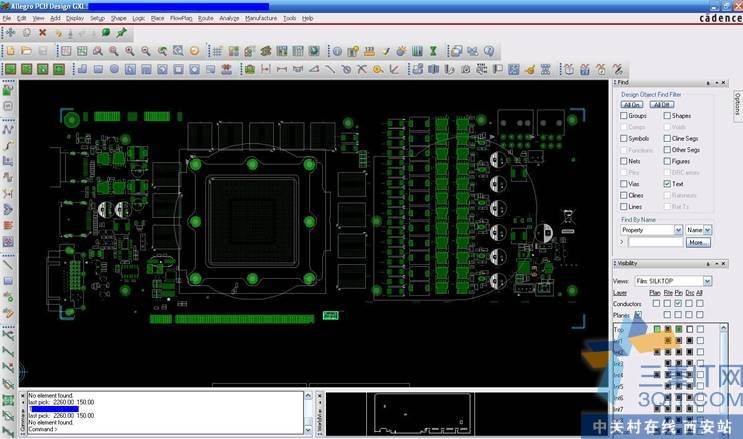Enable the Shapes checkbox in Find filter
This screenshot has height=439, width=743.
(667, 116)
